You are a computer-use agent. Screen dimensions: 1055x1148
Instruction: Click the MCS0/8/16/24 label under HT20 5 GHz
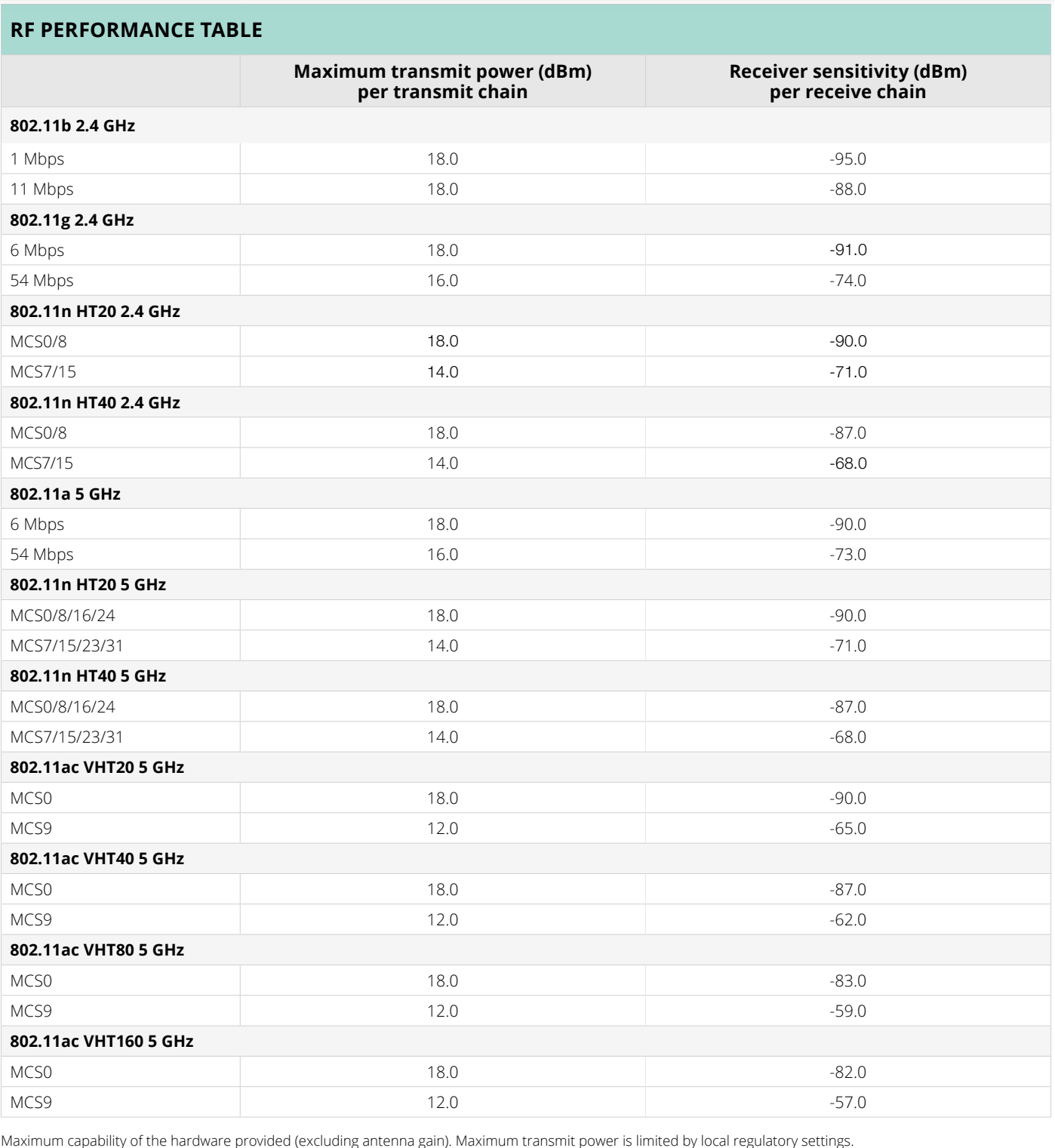pos(63,616)
